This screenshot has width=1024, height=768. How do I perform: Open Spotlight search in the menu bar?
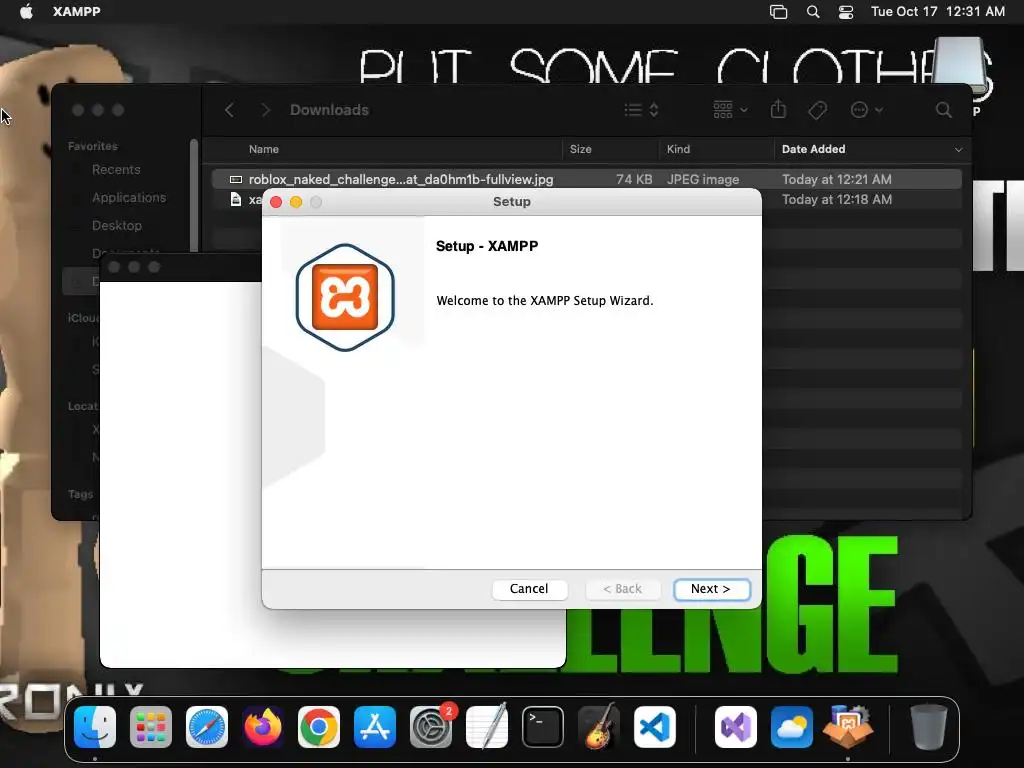[x=812, y=12]
